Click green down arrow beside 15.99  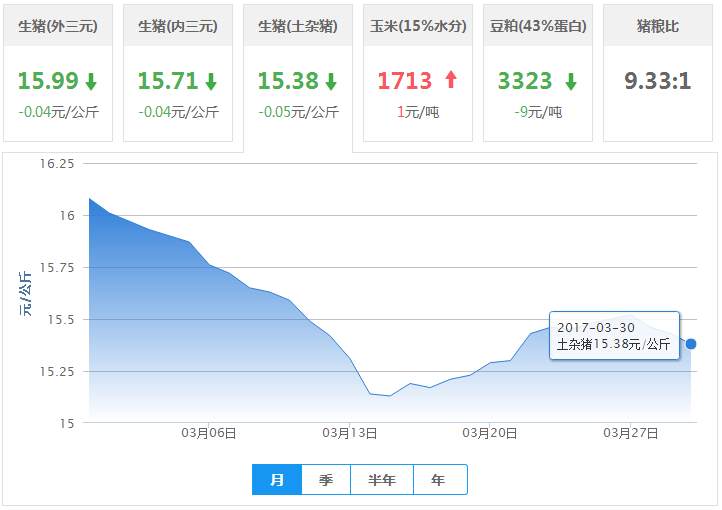pos(91,82)
